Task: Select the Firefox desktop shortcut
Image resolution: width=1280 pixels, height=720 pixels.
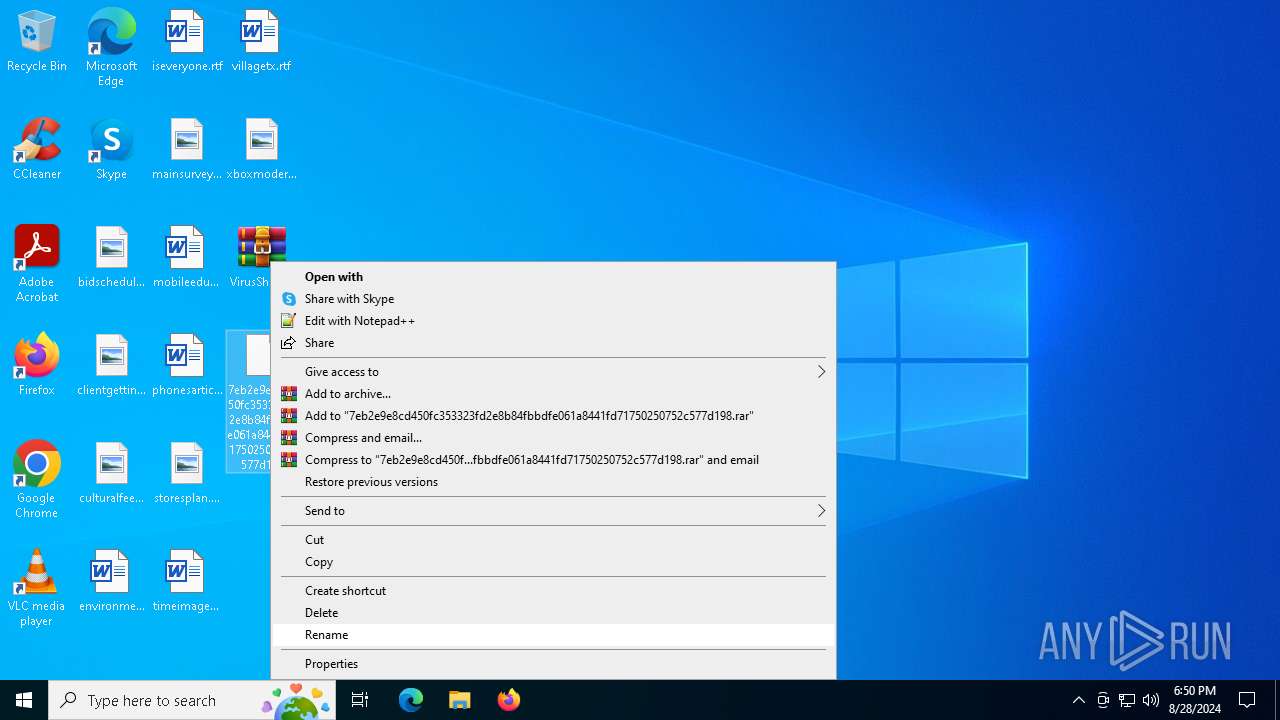Action: [37, 366]
